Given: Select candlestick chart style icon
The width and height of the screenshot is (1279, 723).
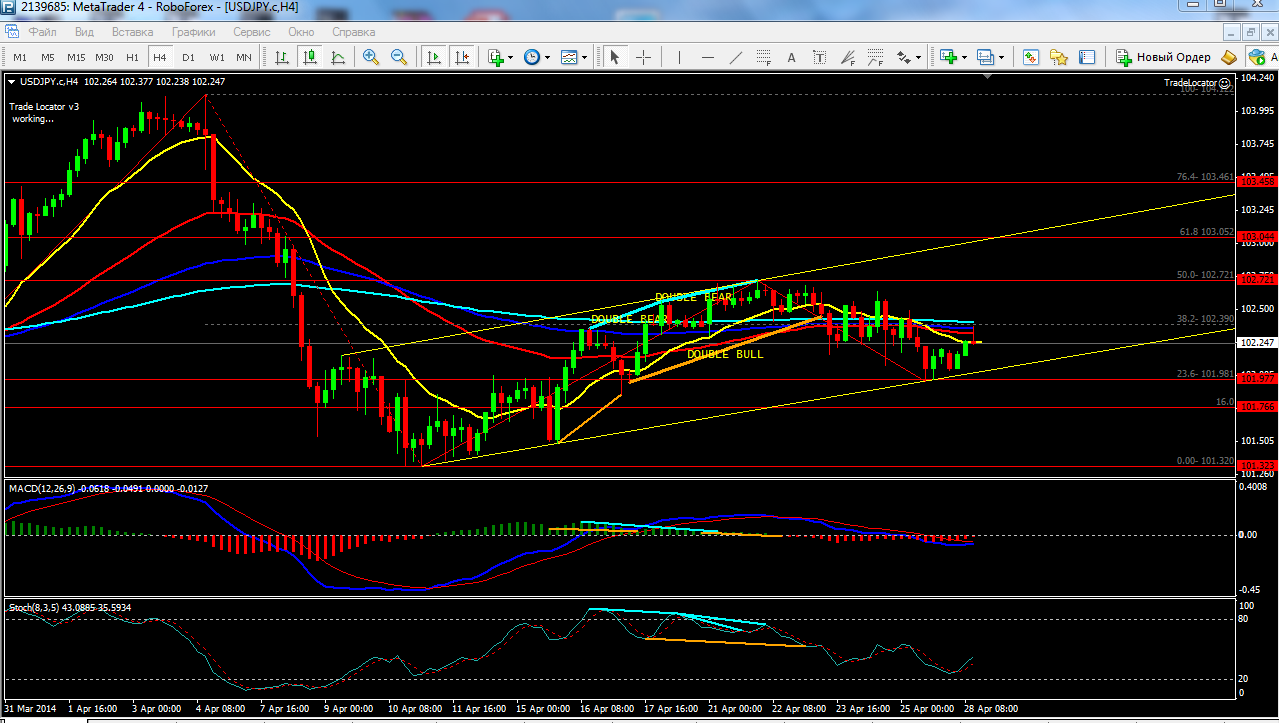Looking at the screenshot, I should point(310,57).
